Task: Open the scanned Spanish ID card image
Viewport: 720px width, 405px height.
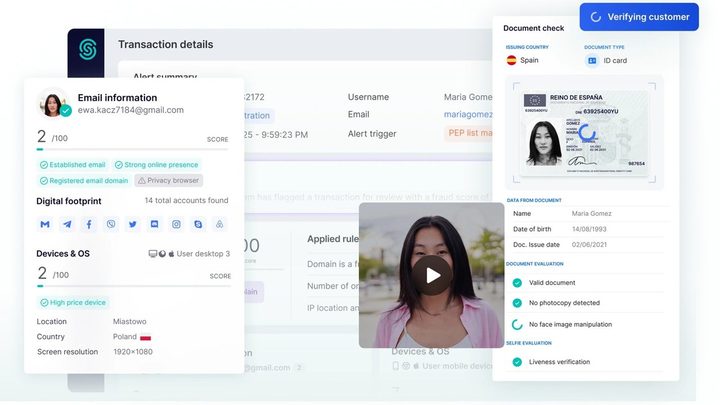Action: click(x=584, y=133)
